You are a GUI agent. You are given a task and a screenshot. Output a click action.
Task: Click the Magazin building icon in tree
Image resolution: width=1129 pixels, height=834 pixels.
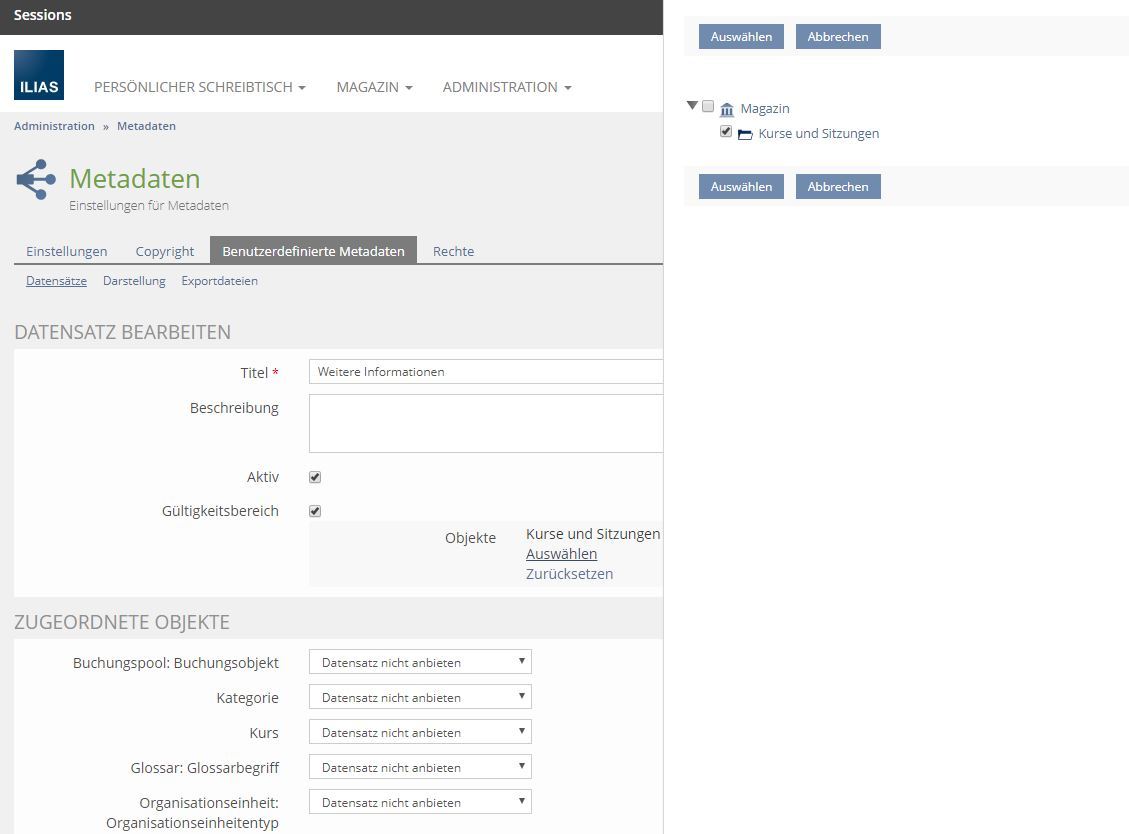point(727,109)
